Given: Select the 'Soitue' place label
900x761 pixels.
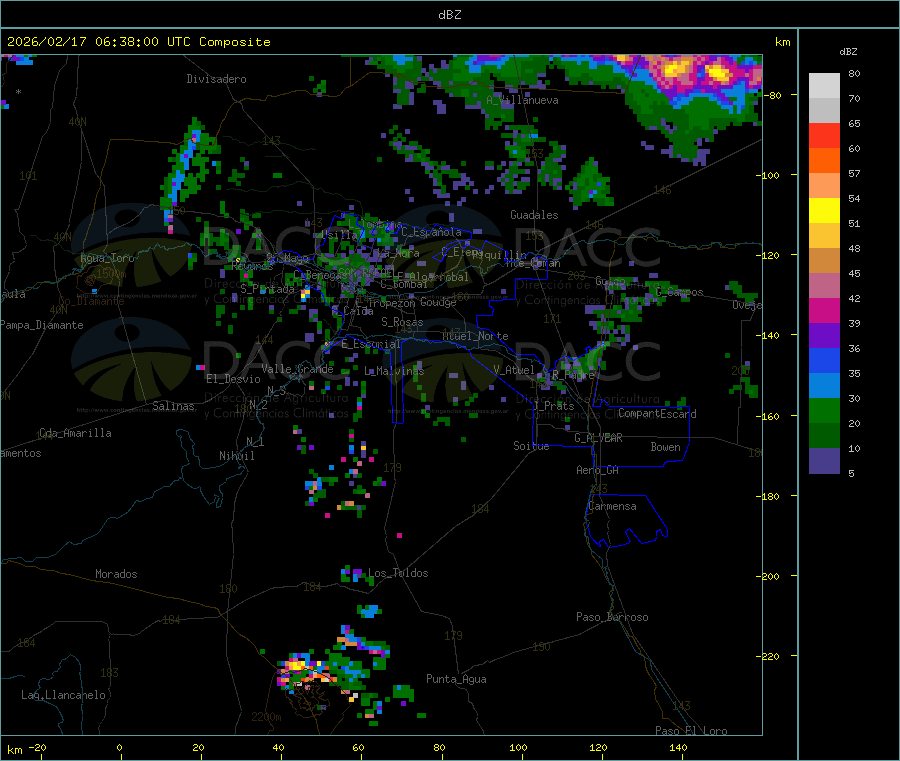Looking at the screenshot, I should coord(531,446).
